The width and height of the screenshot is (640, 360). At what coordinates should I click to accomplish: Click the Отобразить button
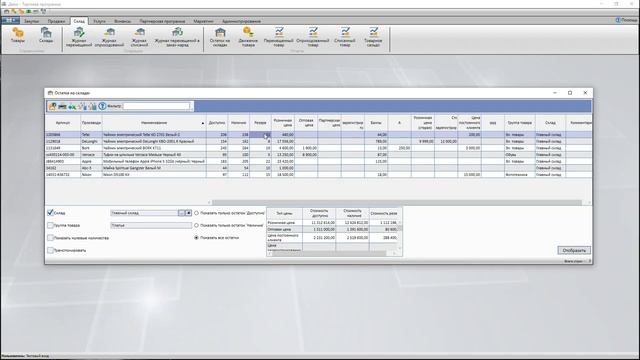click(x=574, y=250)
